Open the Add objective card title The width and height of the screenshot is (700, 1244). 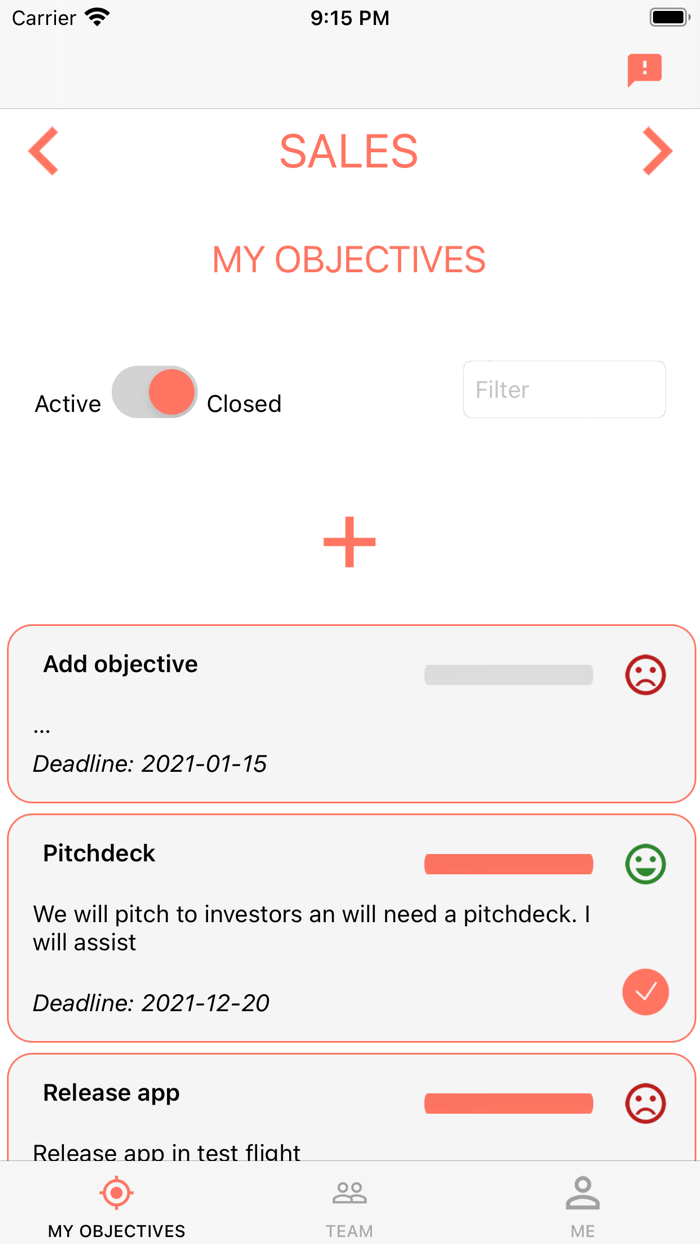[121, 664]
